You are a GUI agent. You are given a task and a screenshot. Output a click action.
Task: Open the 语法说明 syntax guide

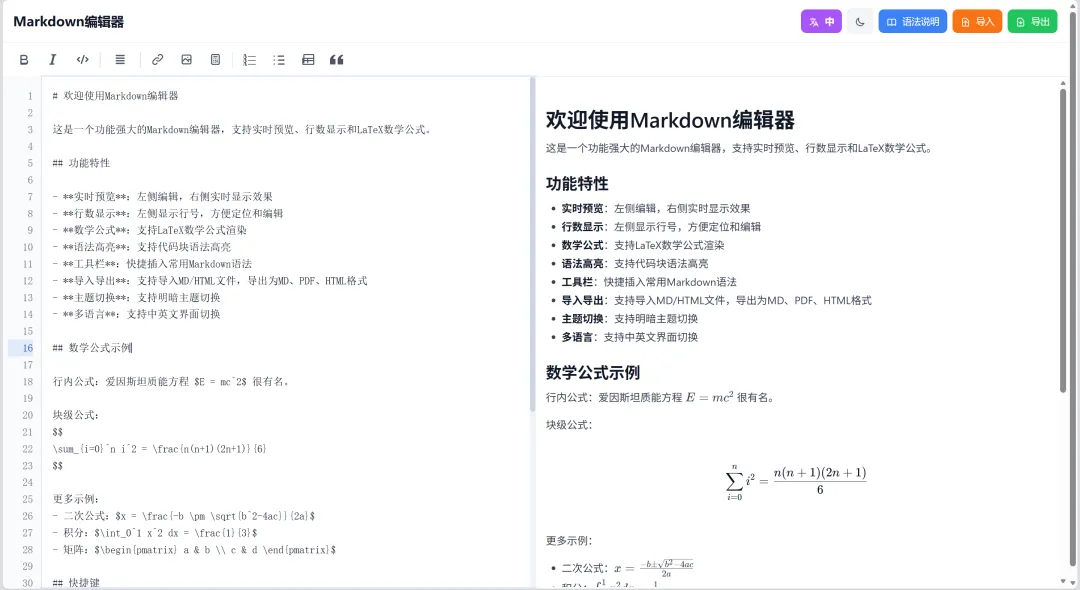[913, 21]
